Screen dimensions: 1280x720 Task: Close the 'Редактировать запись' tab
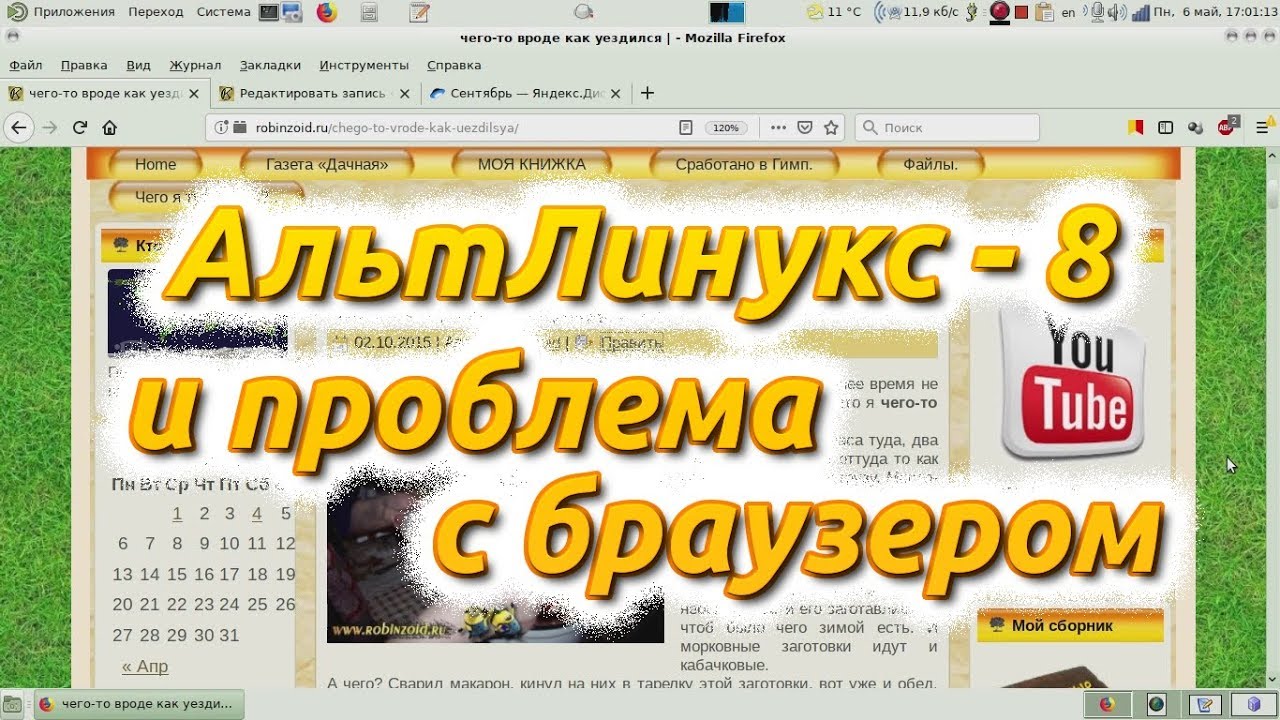tap(404, 93)
